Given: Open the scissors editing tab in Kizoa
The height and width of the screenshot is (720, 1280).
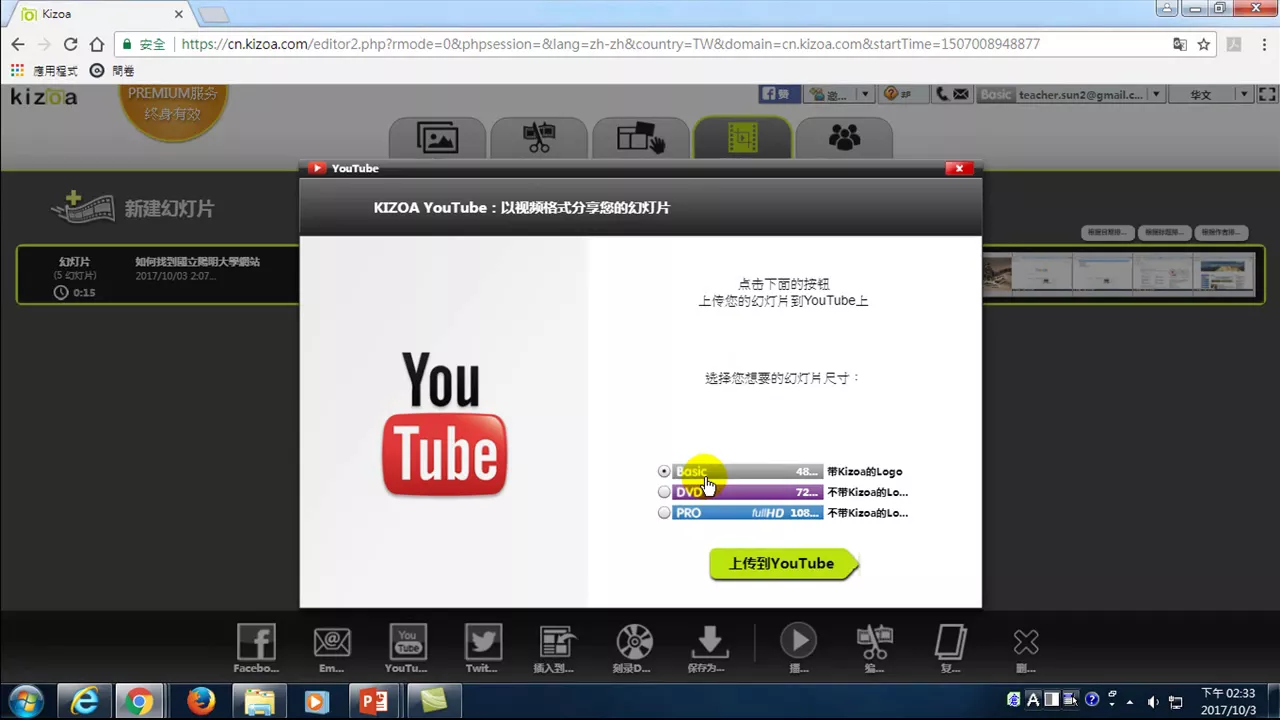Looking at the screenshot, I should [539, 138].
